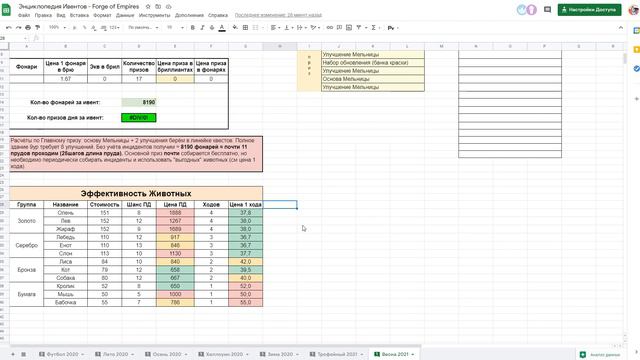Open the Вставка menu

(79, 15)
